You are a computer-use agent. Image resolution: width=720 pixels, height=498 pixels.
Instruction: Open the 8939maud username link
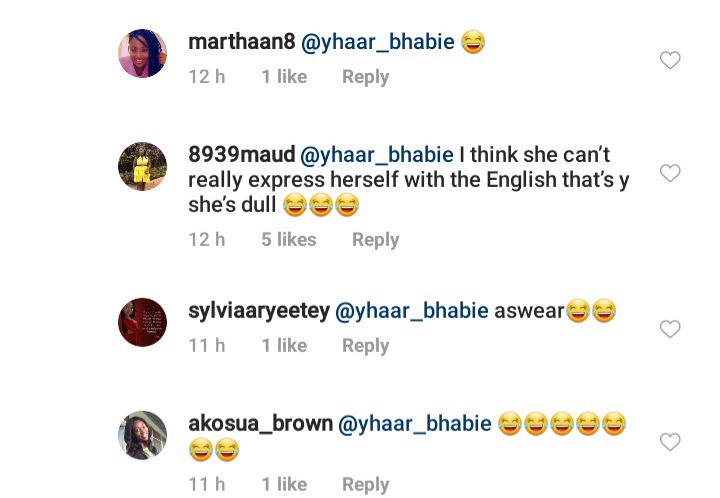[242, 154]
